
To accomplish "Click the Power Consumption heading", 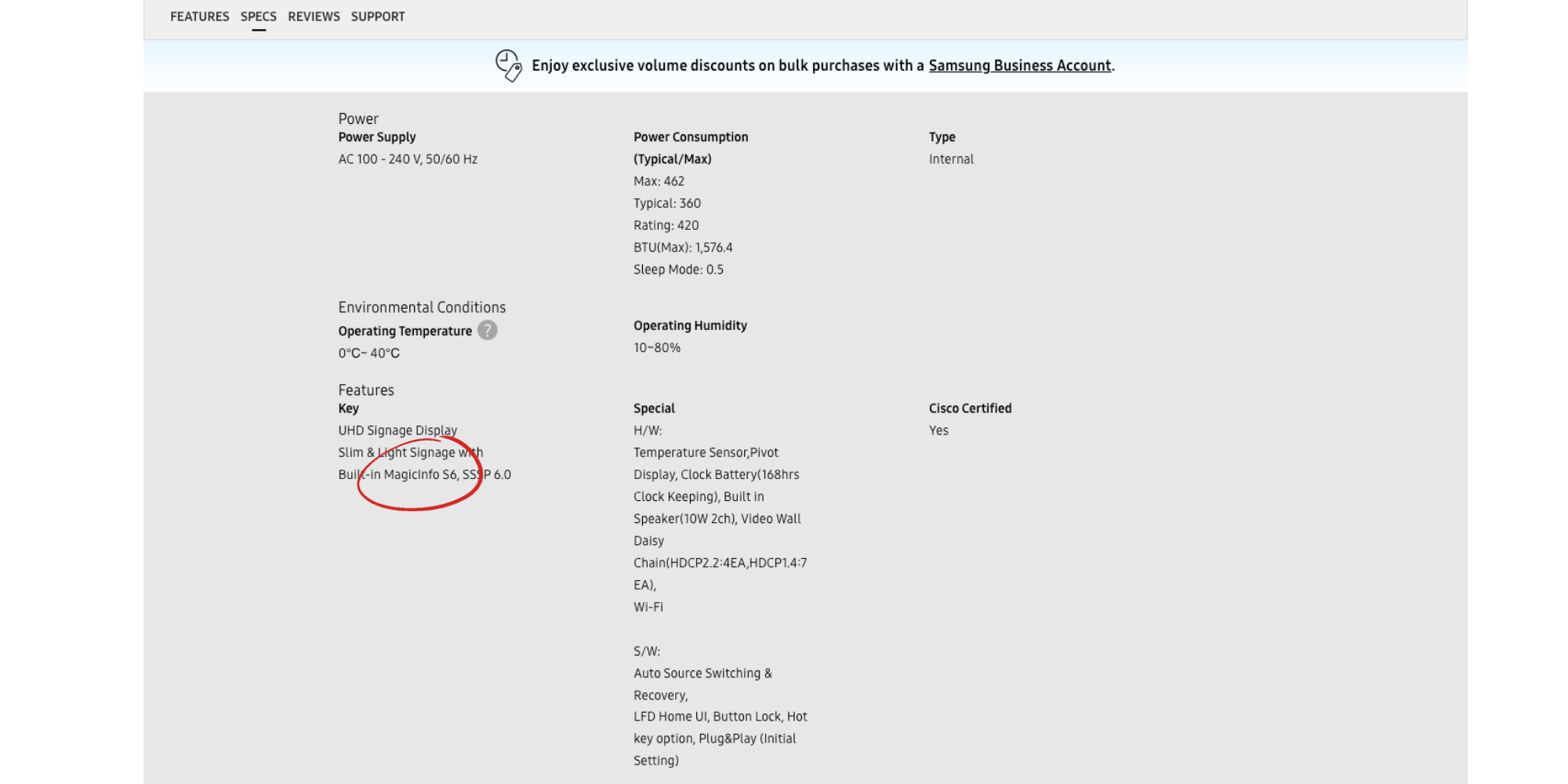I will coord(691,137).
